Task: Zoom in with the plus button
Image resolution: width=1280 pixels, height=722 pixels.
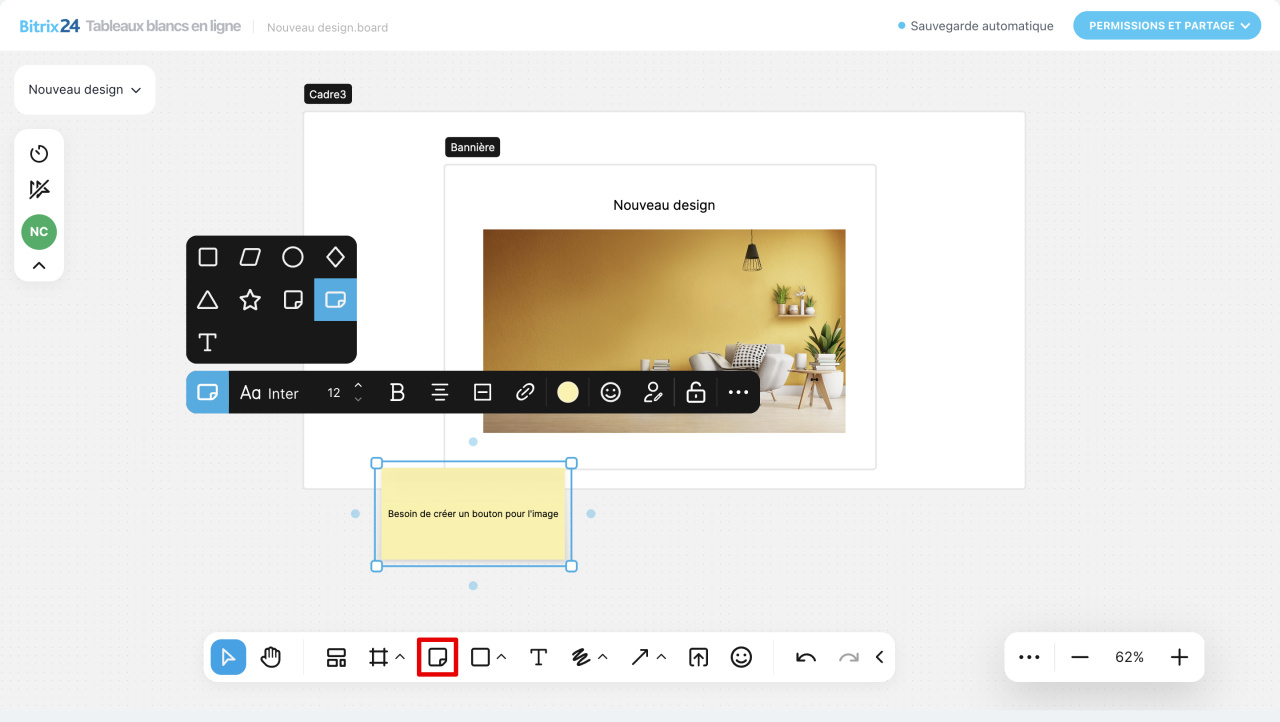Action: tap(1179, 657)
